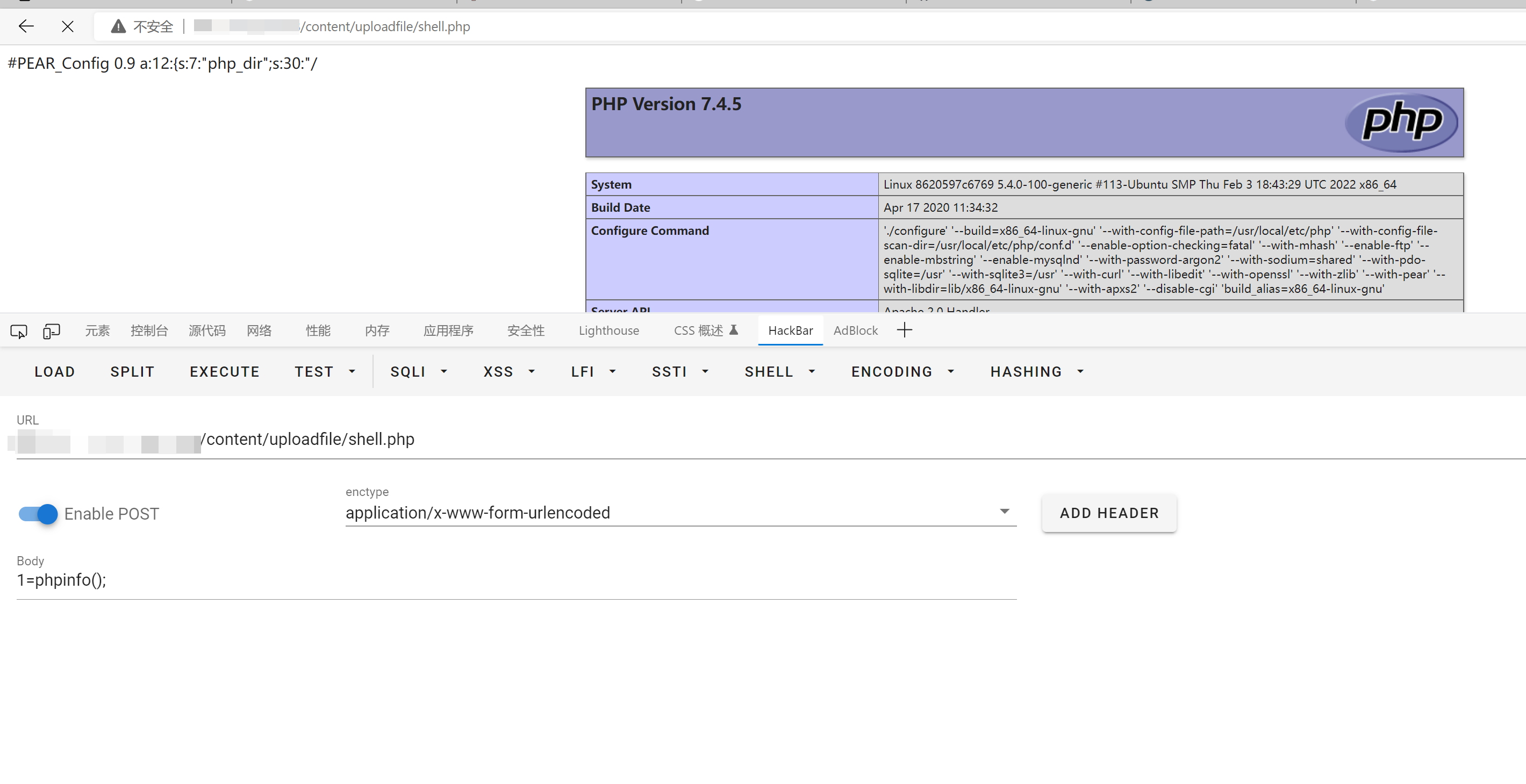Click the browser back arrow
1526x784 pixels.
(x=26, y=26)
